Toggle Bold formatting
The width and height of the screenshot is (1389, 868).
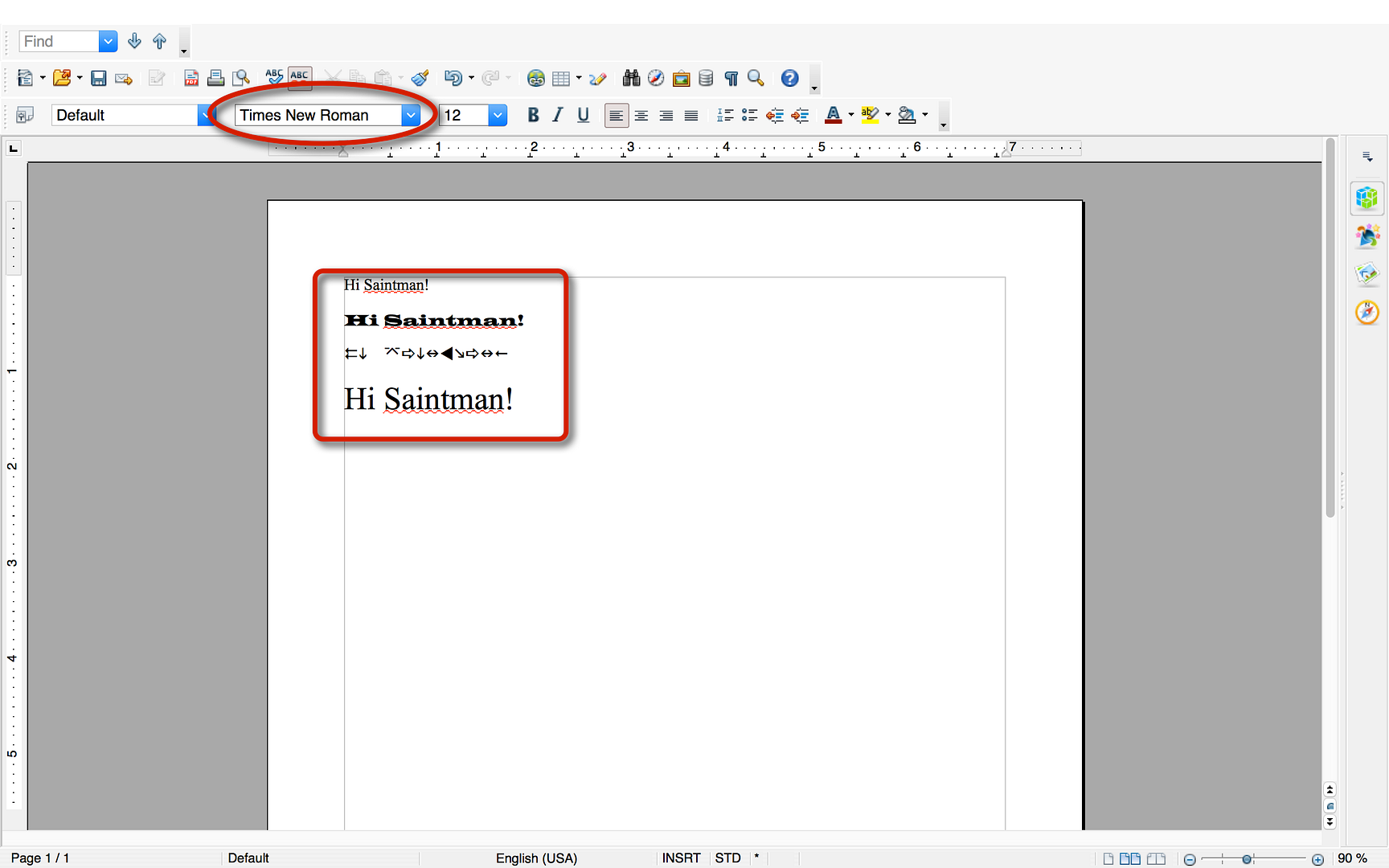click(x=533, y=115)
